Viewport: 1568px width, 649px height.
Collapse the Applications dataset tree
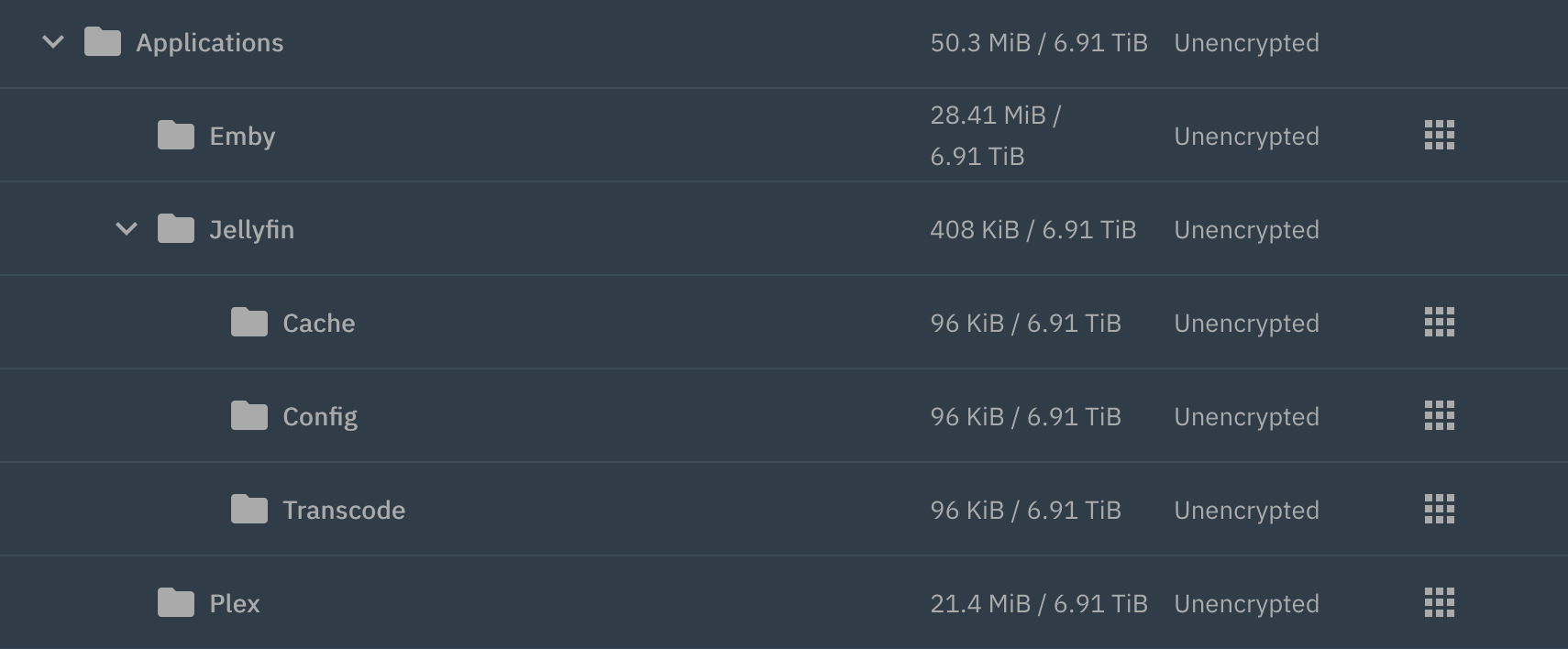coord(53,42)
